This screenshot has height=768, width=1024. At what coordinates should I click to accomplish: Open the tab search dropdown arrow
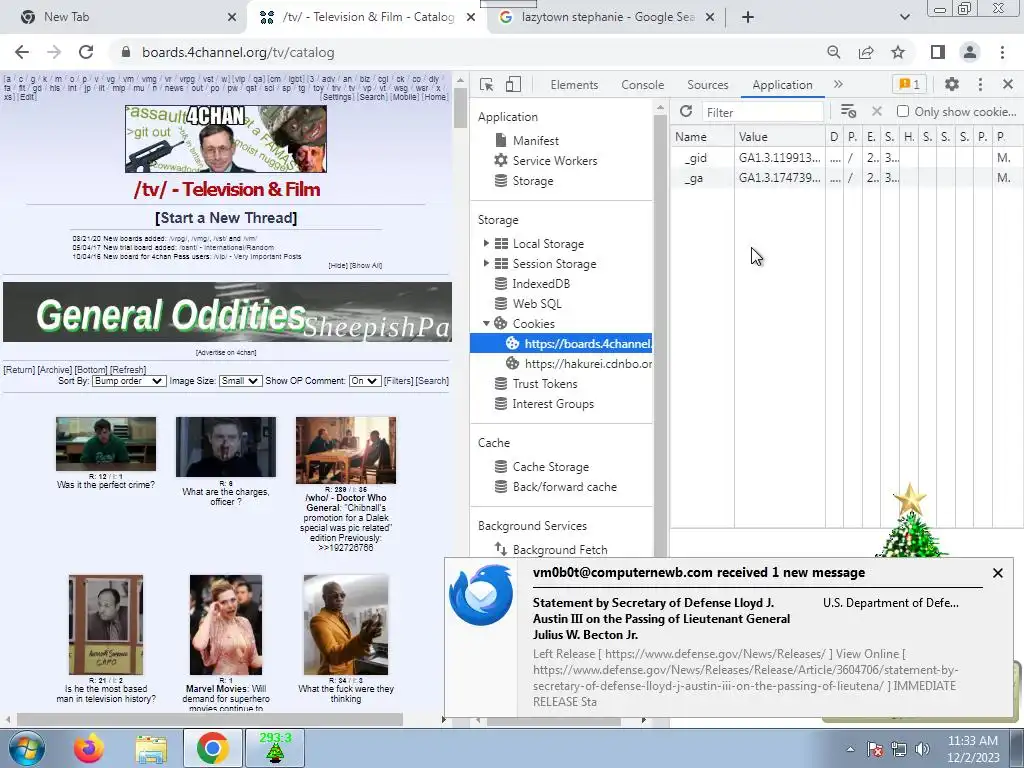(x=904, y=18)
